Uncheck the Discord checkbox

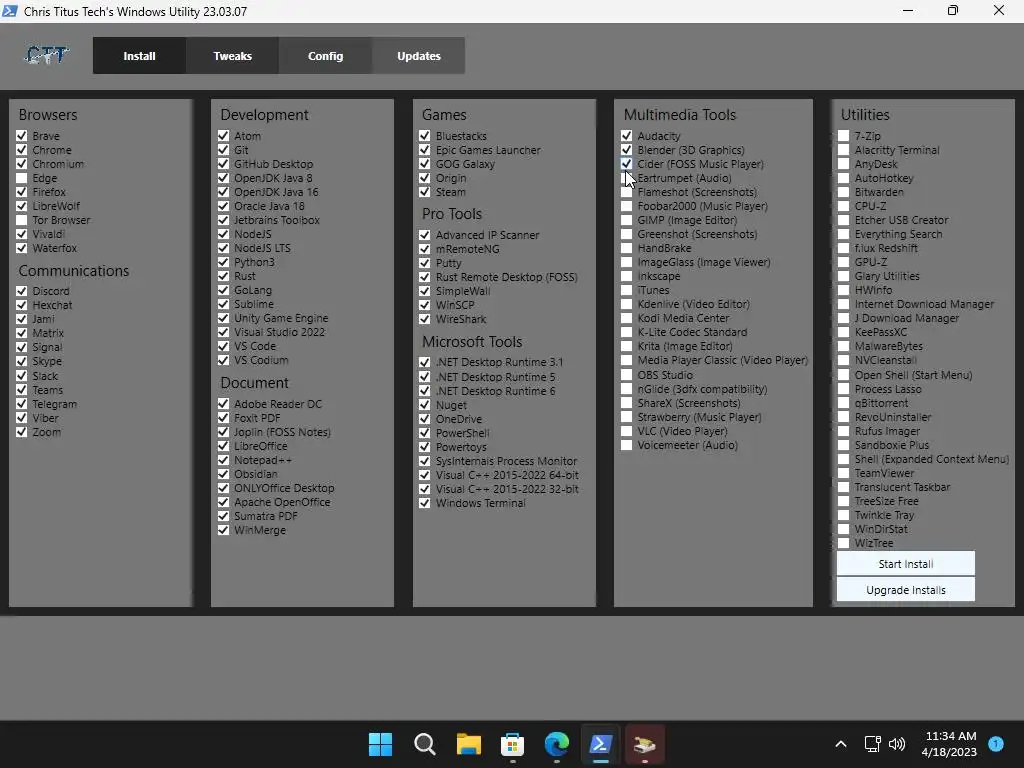tap(22, 291)
